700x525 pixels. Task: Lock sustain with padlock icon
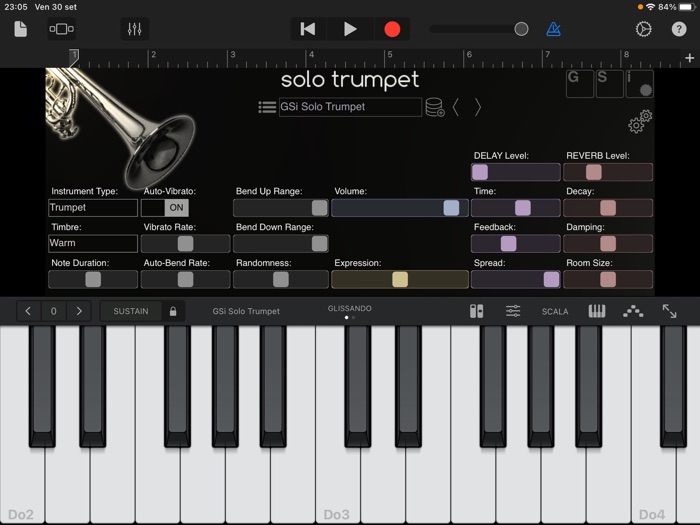pos(173,311)
